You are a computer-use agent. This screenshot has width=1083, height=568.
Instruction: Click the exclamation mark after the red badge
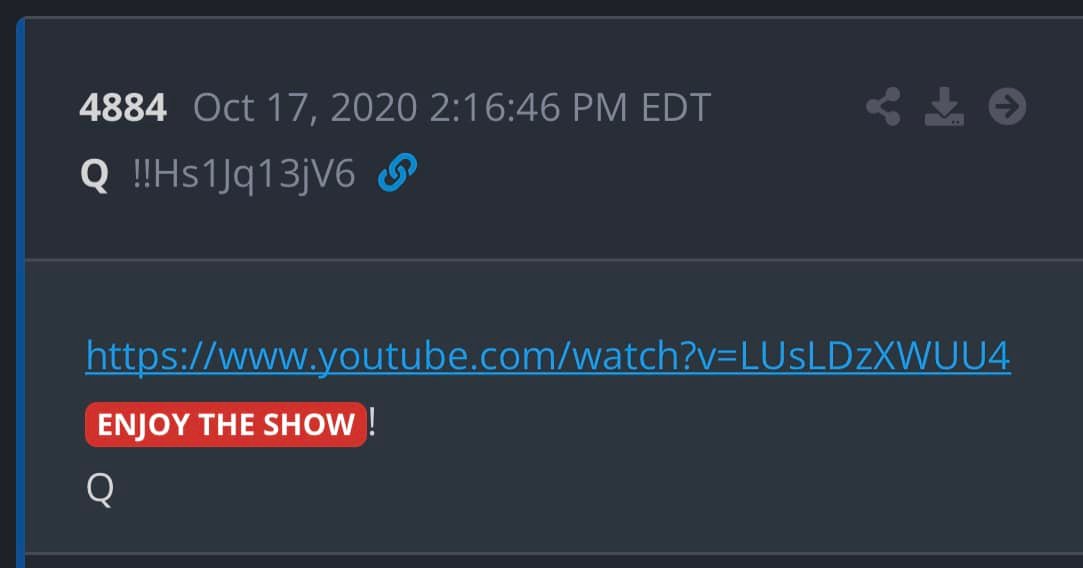[x=372, y=422]
